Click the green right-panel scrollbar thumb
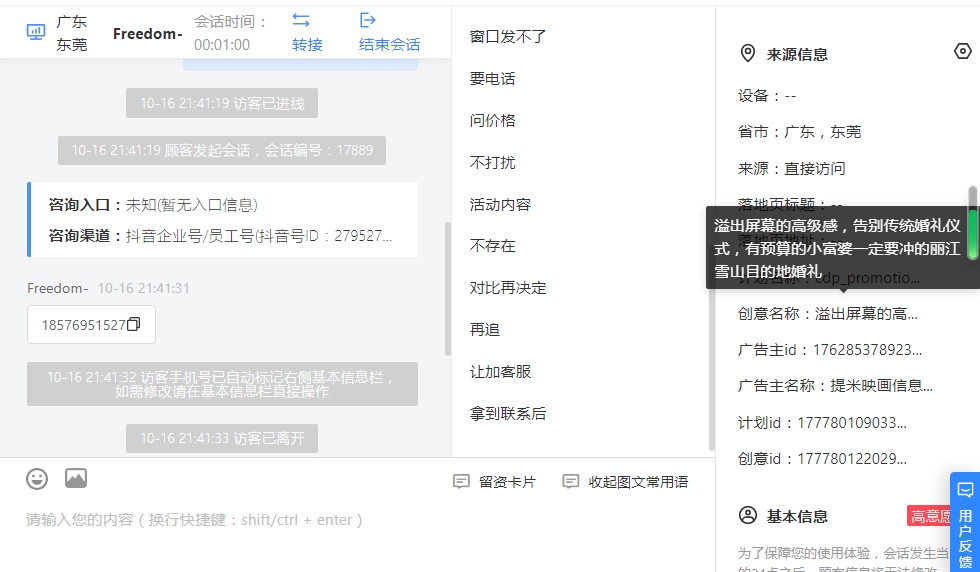980x572 pixels. (972, 234)
